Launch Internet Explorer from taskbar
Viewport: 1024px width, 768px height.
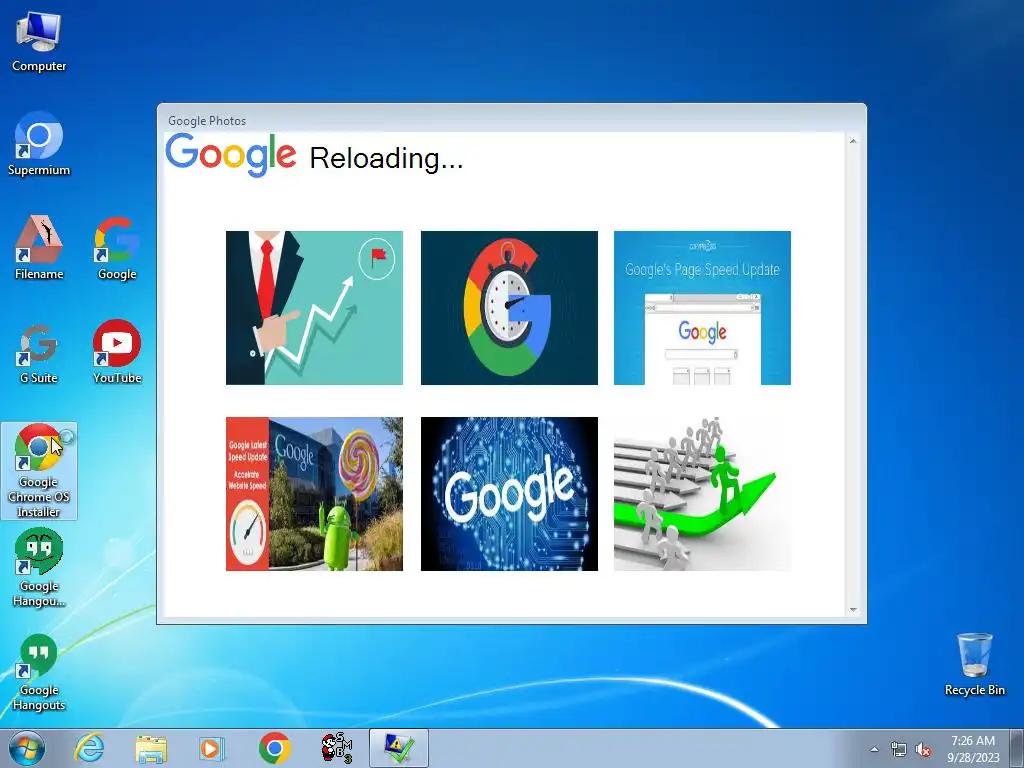tap(89, 748)
